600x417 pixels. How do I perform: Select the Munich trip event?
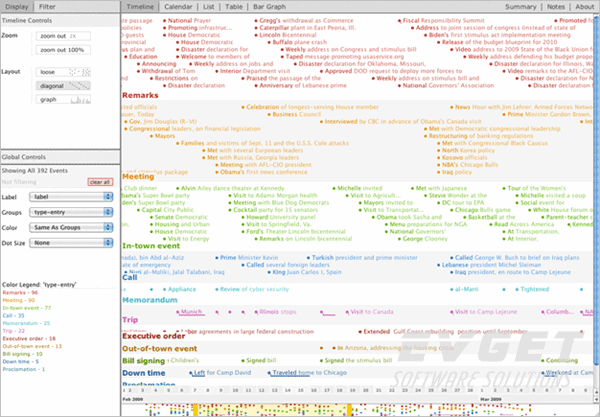click(x=189, y=312)
